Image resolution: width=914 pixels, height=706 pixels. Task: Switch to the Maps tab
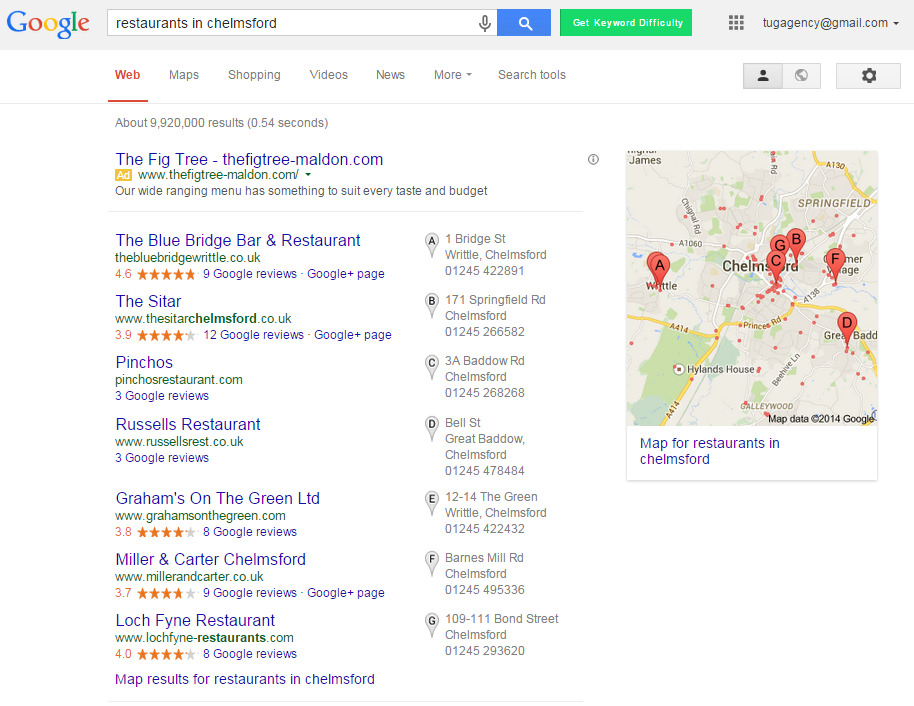tap(184, 75)
